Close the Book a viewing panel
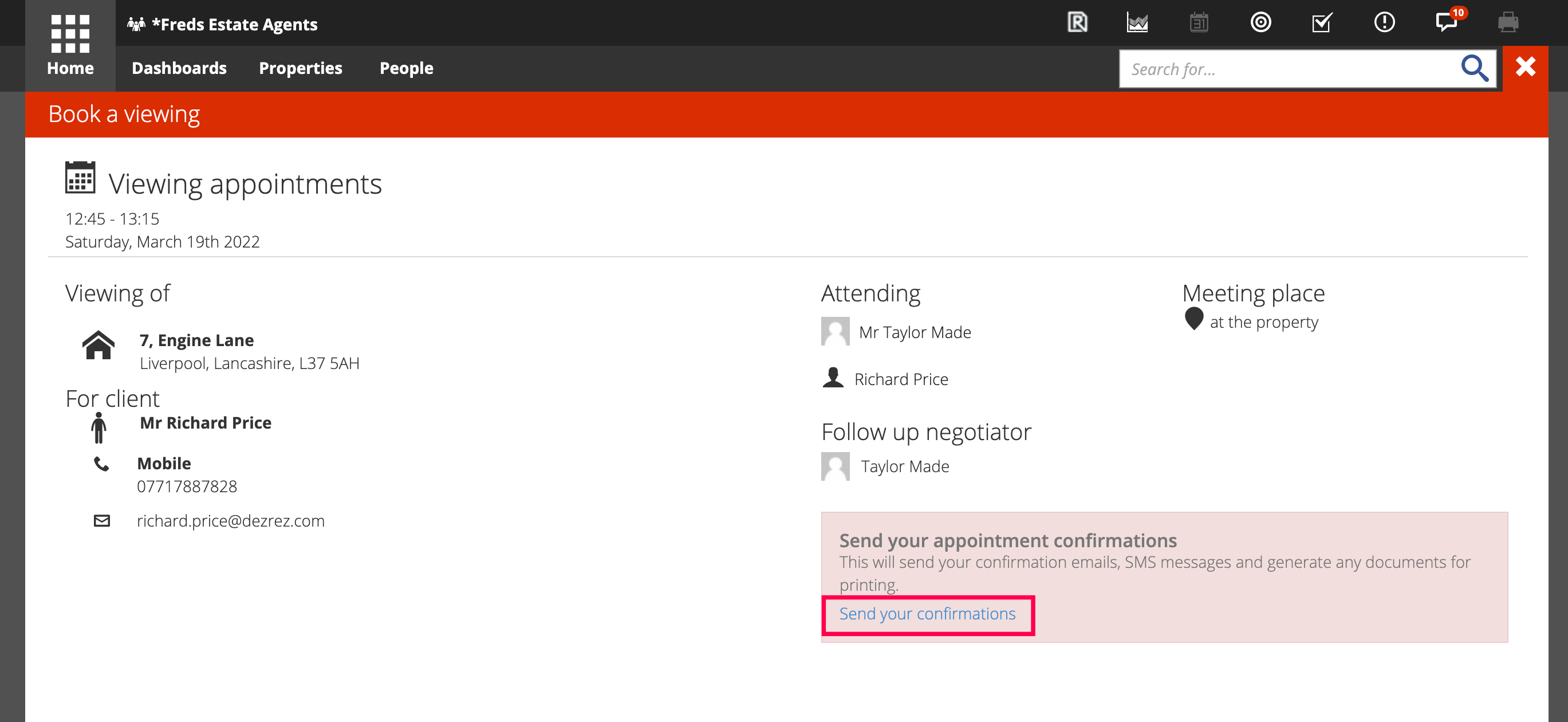The image size is (1568, 722). click(x=1526, y=66)
